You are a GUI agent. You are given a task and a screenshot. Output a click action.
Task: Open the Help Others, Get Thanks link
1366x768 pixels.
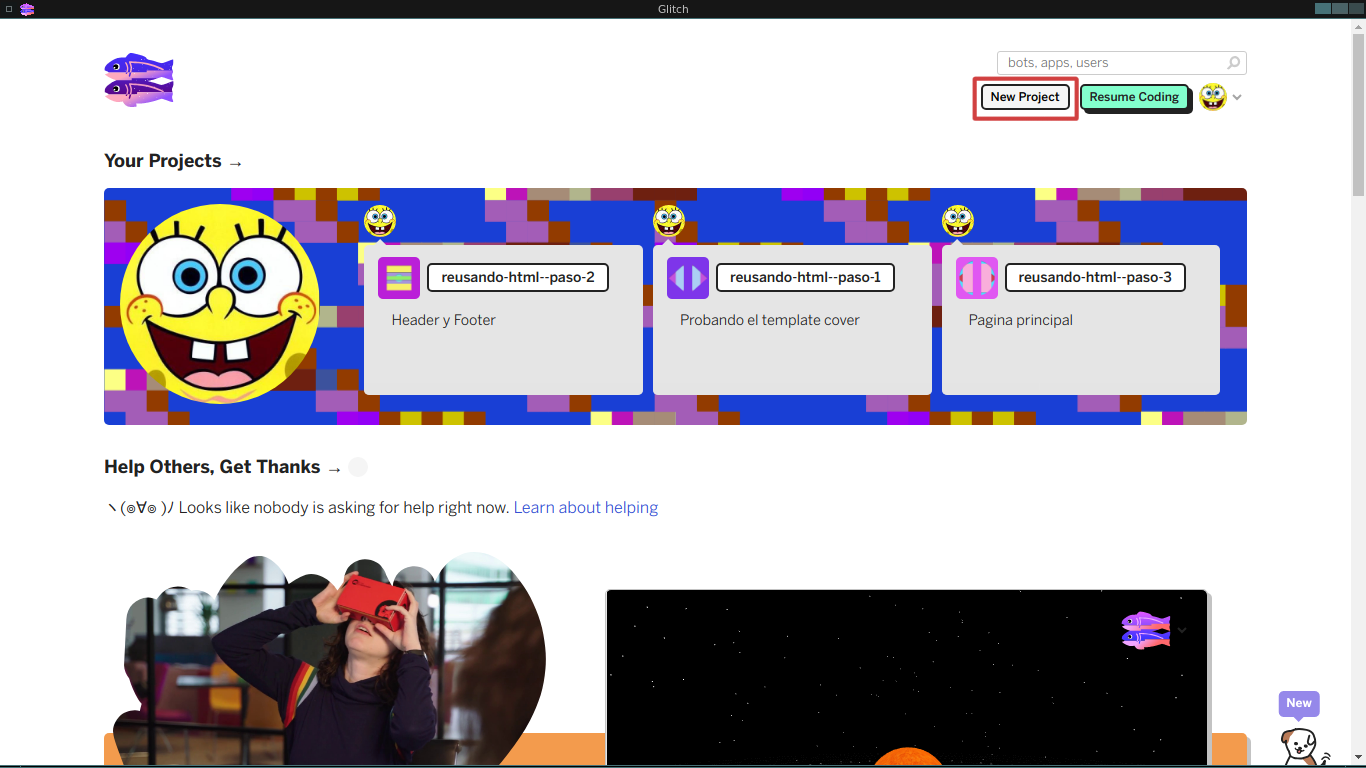coord(223,467)
